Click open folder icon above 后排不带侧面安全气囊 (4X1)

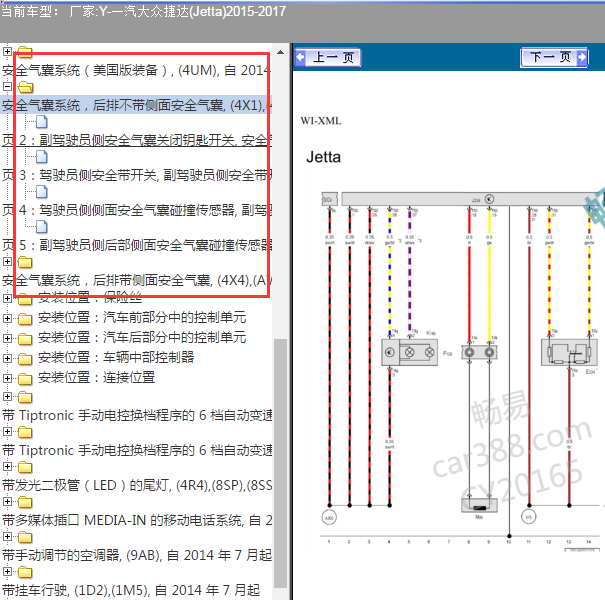25,87
